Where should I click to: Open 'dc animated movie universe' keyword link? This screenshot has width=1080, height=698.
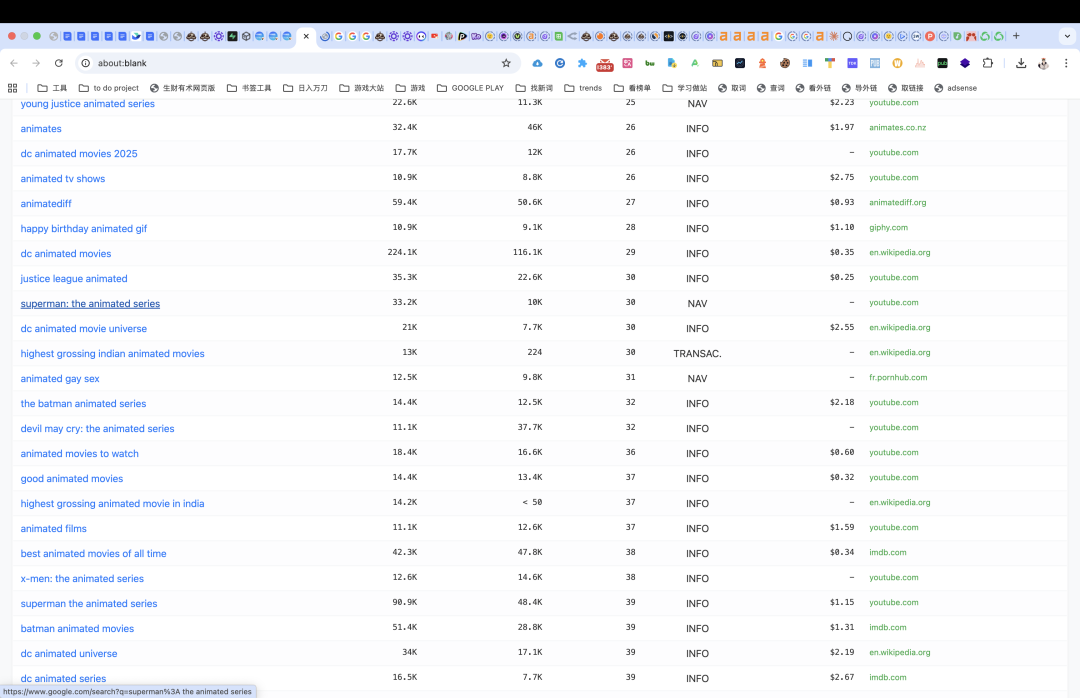point(83,329)
